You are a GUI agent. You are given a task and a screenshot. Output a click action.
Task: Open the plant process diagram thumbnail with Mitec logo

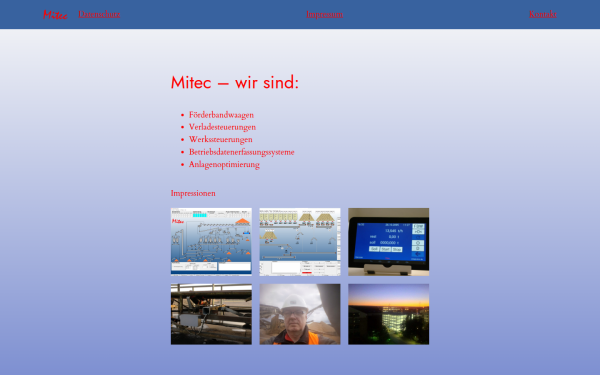point(211,242)
